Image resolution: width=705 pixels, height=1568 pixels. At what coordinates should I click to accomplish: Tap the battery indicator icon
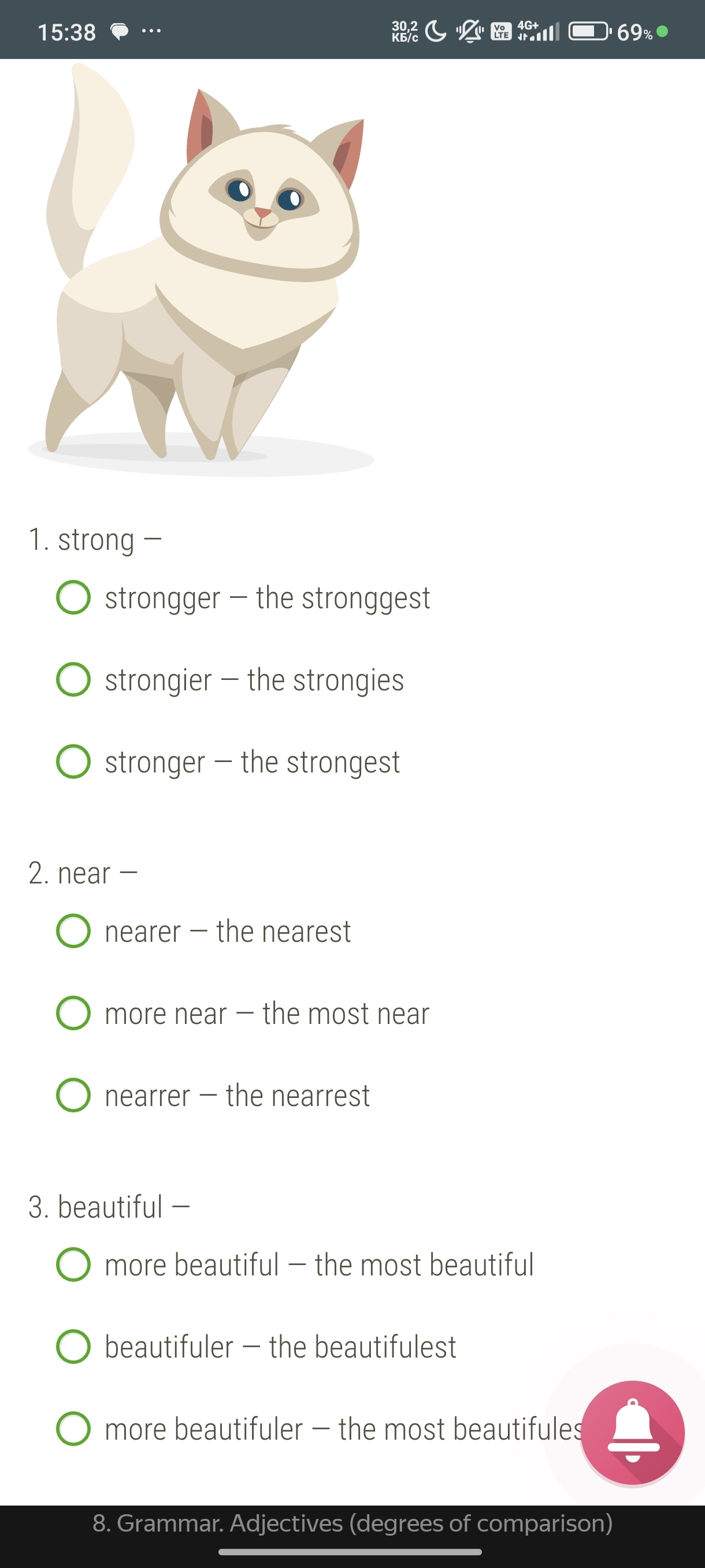coord(589,31)
